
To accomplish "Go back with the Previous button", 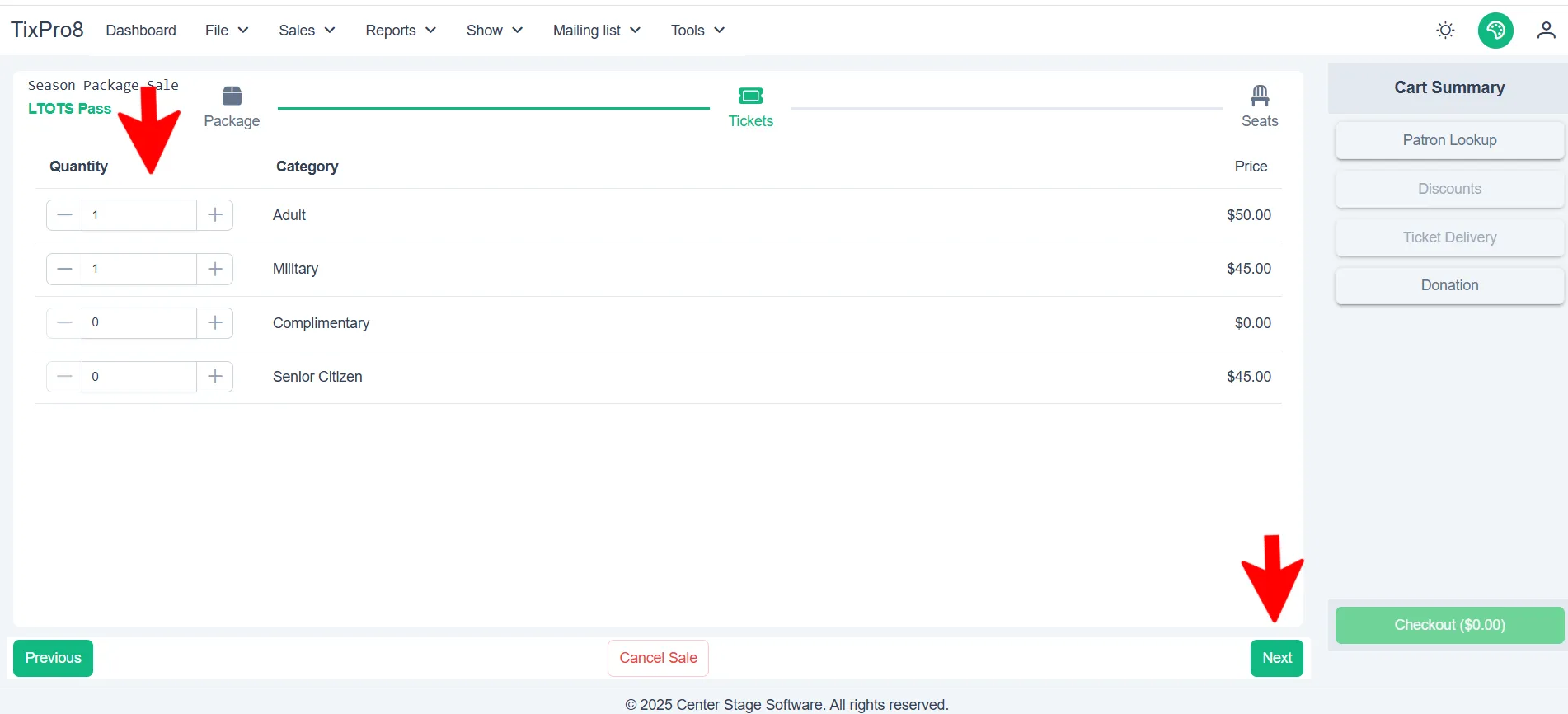I will tap(53, 658).
